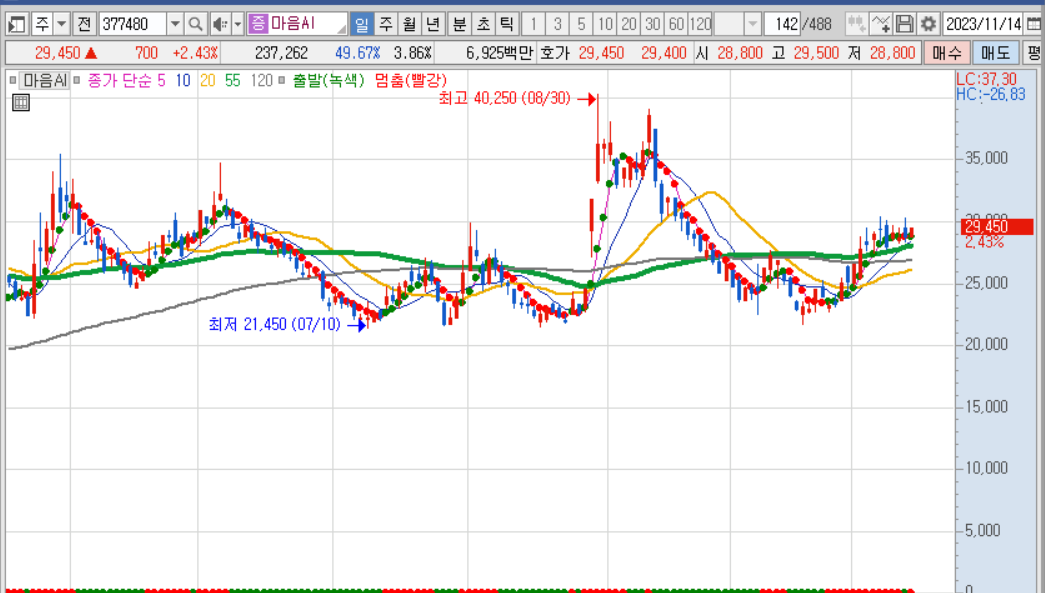Click the candle count field showing 142

[x=787, y=22]
